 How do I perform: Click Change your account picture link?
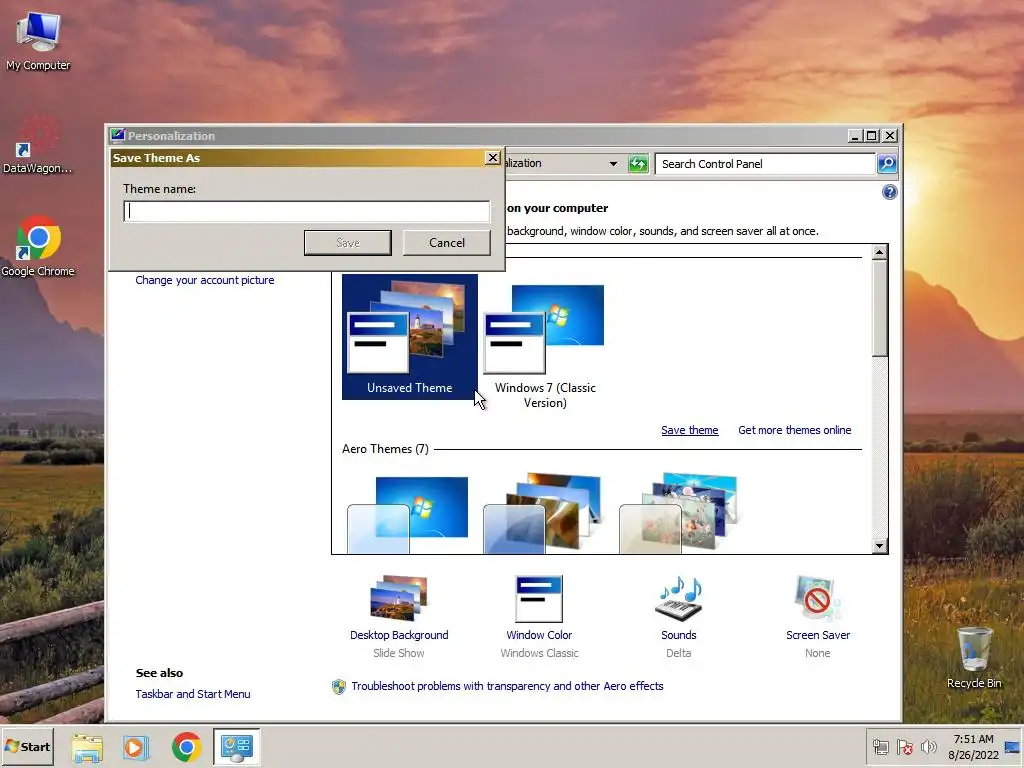pyautogui.click(x=205, y=280)
